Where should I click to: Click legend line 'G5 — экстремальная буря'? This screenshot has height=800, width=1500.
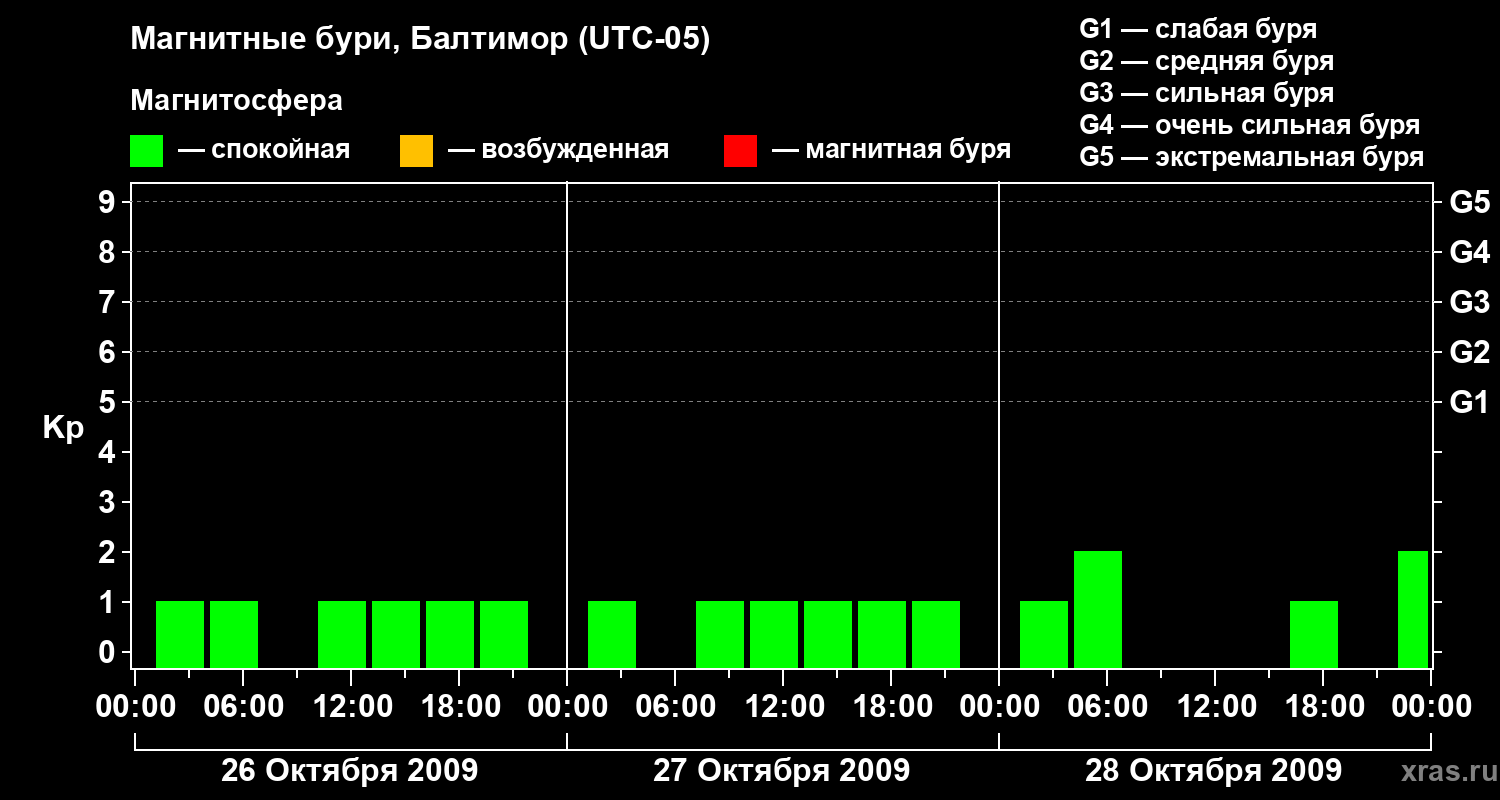click(x=1252, y=157)
